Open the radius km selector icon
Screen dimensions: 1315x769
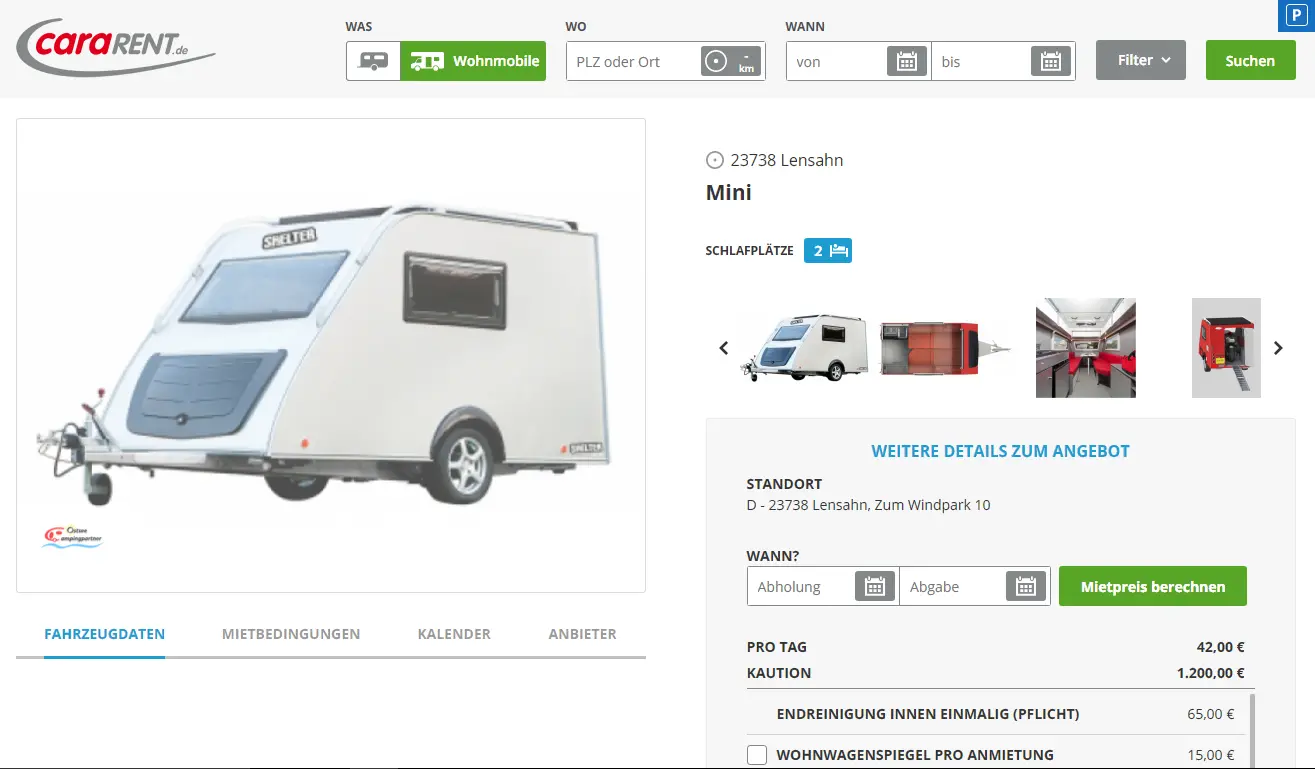[731, 61]
